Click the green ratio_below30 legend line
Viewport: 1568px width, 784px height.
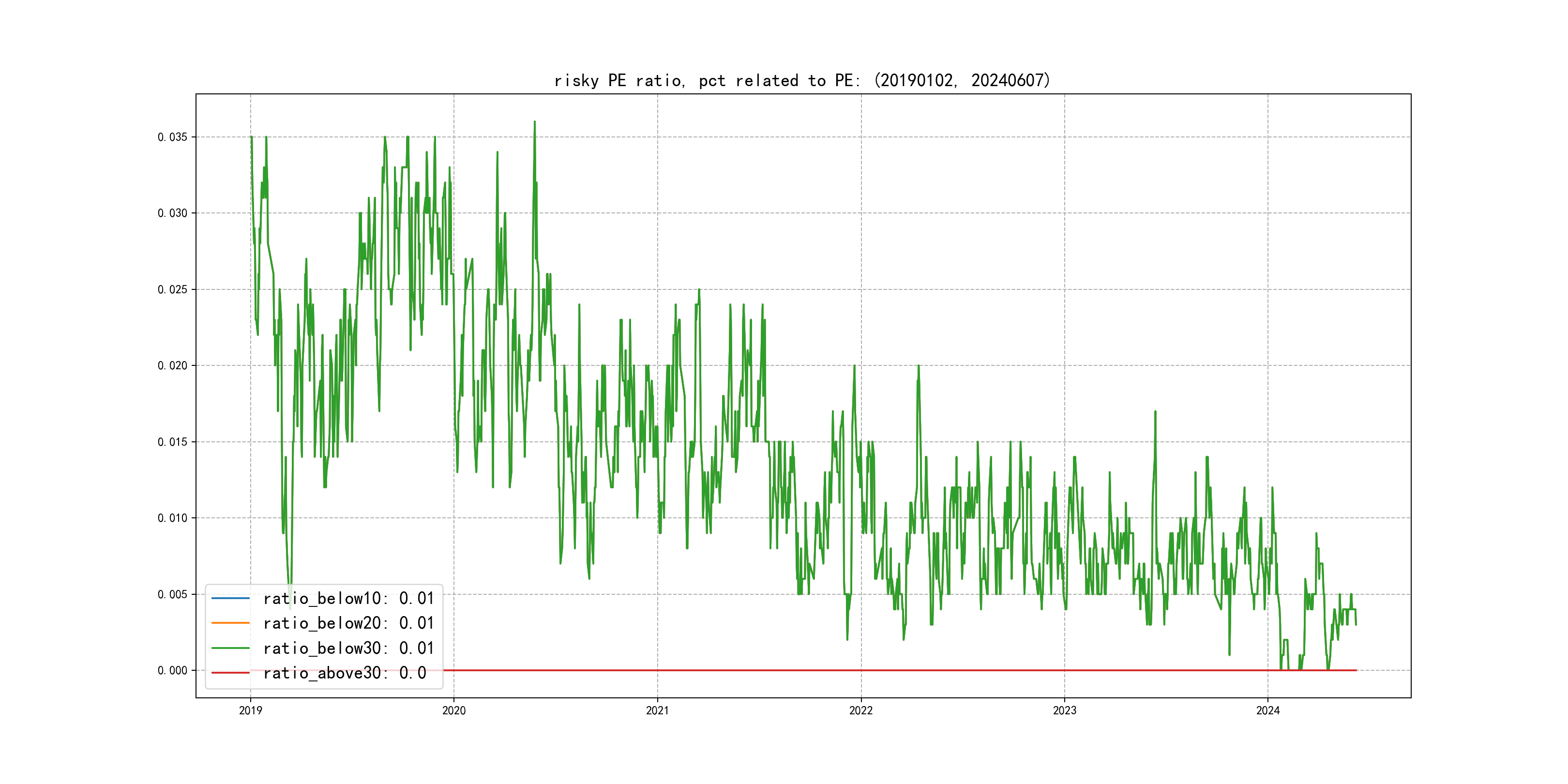(x=230, y=648)
